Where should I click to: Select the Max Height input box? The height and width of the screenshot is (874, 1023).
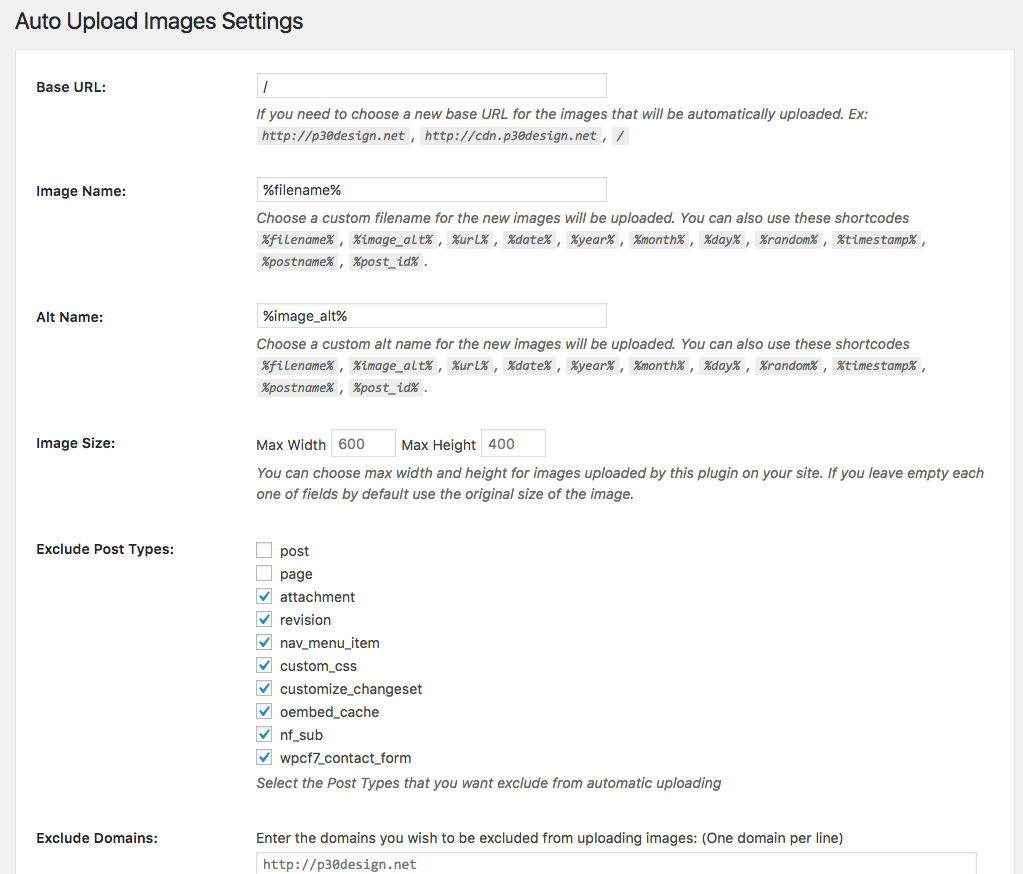[513, 443]
